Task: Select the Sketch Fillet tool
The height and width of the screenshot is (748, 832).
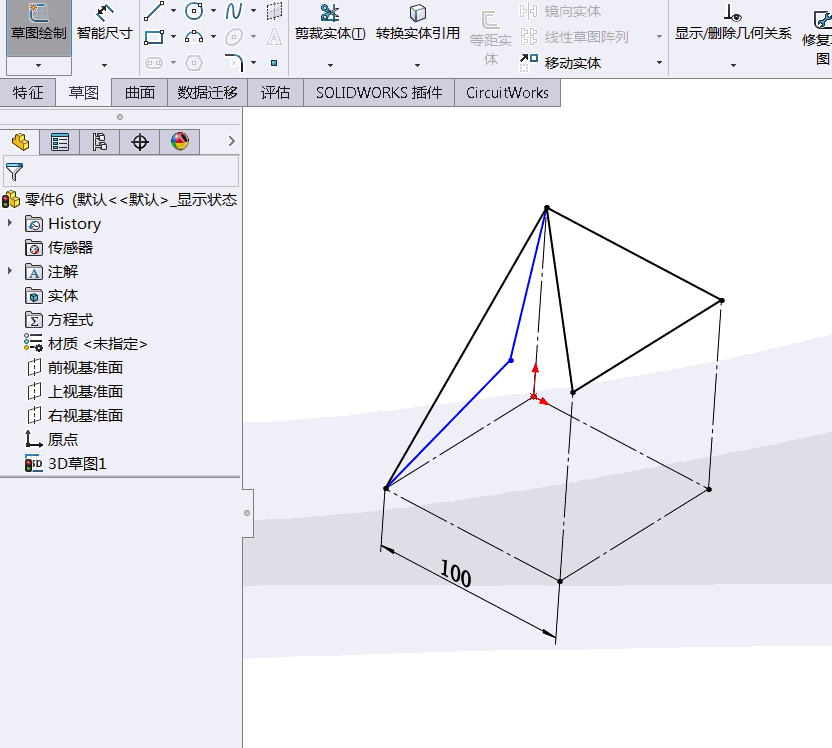Action: [234, 63]
